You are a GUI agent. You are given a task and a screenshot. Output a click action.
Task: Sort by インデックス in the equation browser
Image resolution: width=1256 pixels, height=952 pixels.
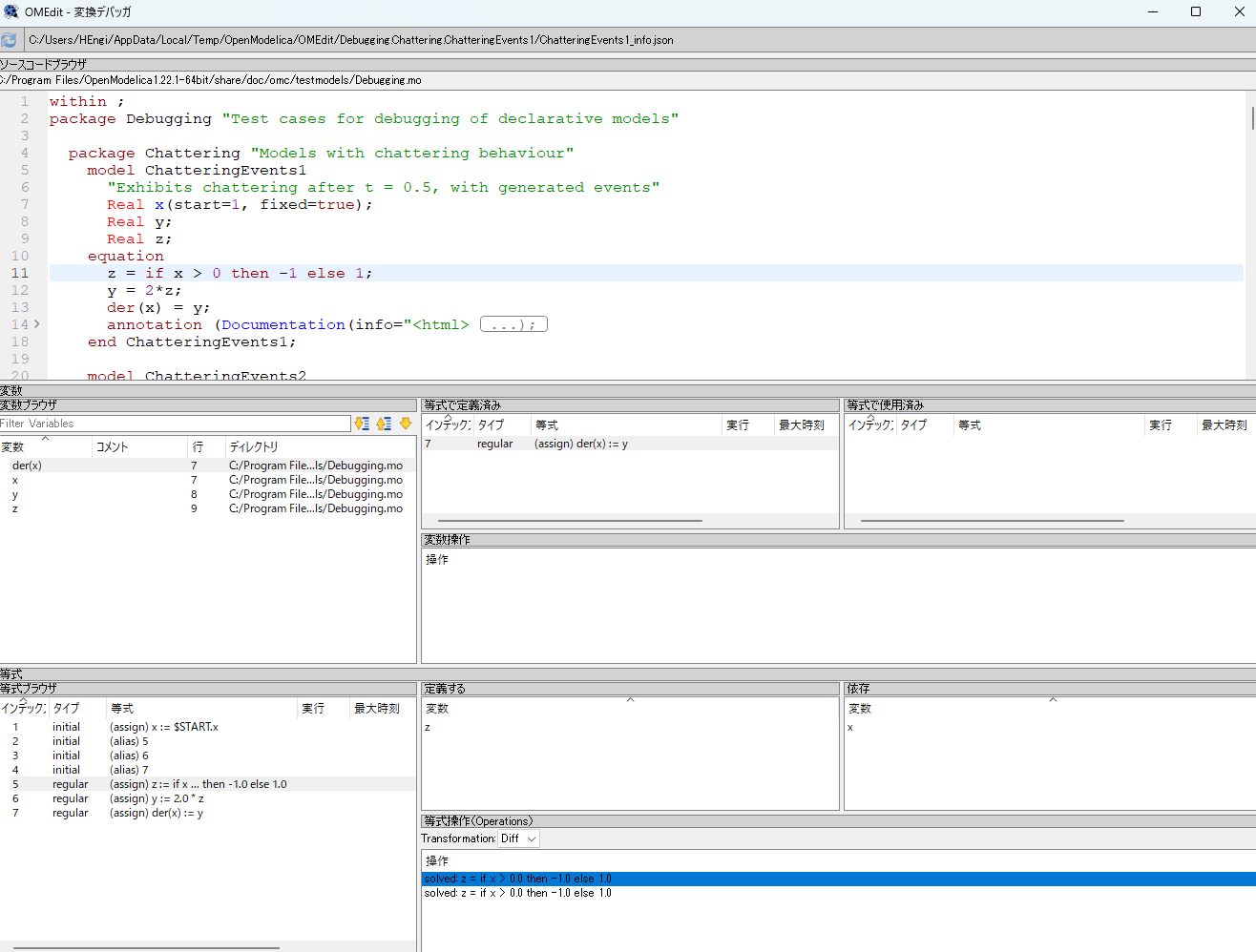pos(24,708)
